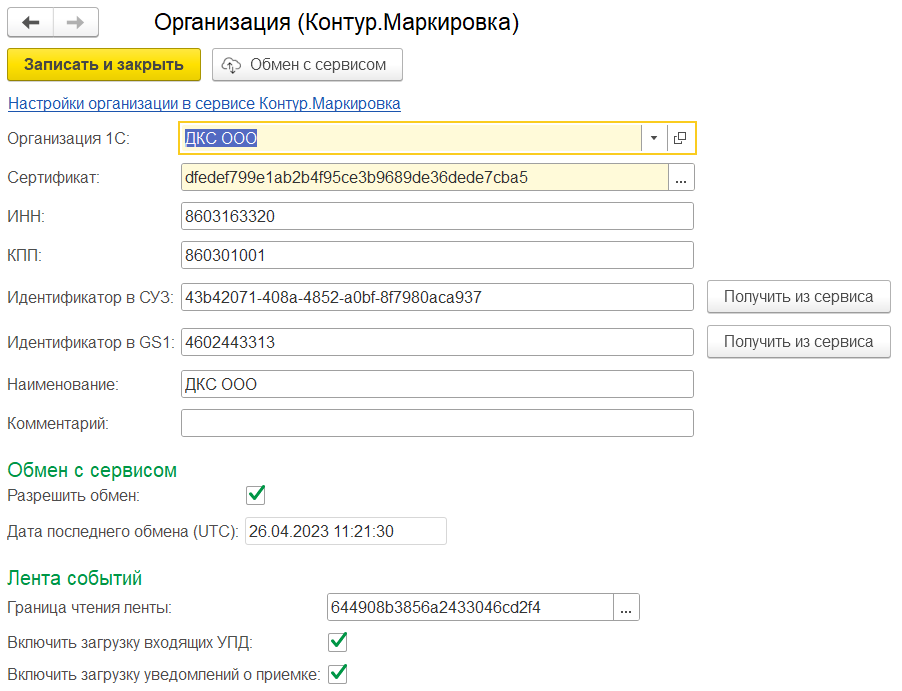Screen dimensions: 902x691
Task: Click the КПП: label
Action: tap(25, 255)
